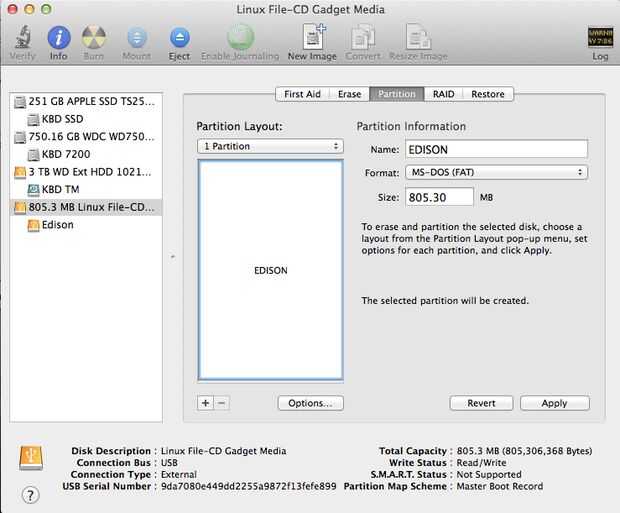Viewport: 620px width, 513px height.
Task: Click the Master Boot Record scheme text
Action: (x=500, y=486)
